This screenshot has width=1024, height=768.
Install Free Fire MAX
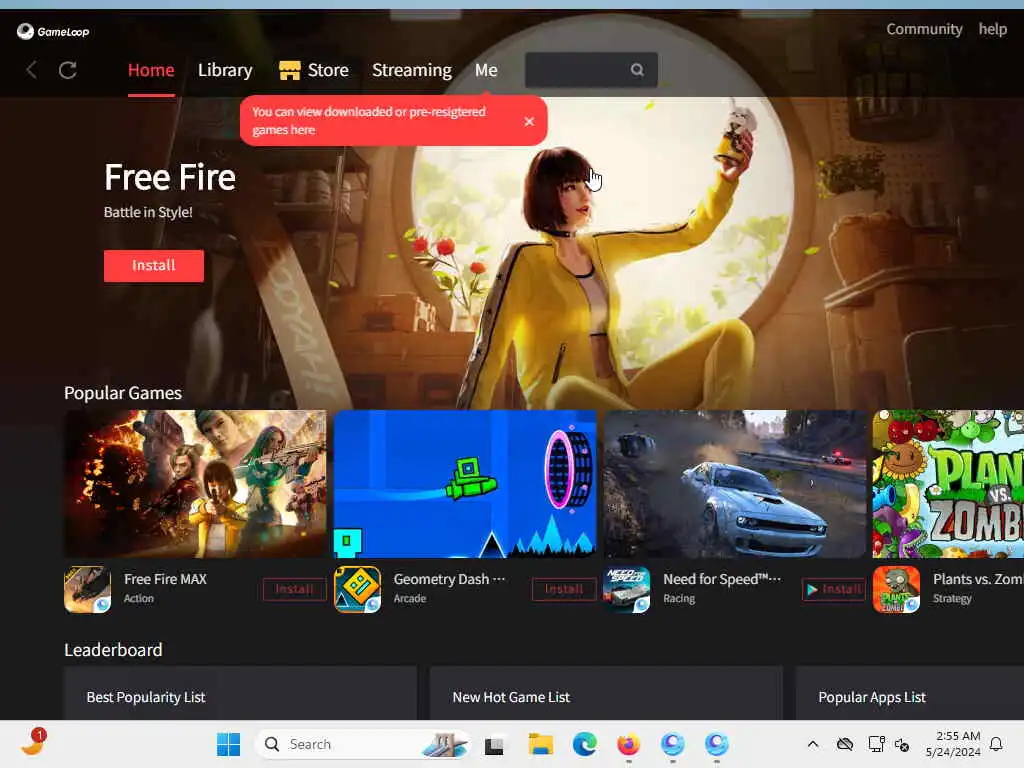tap(294, 589)
